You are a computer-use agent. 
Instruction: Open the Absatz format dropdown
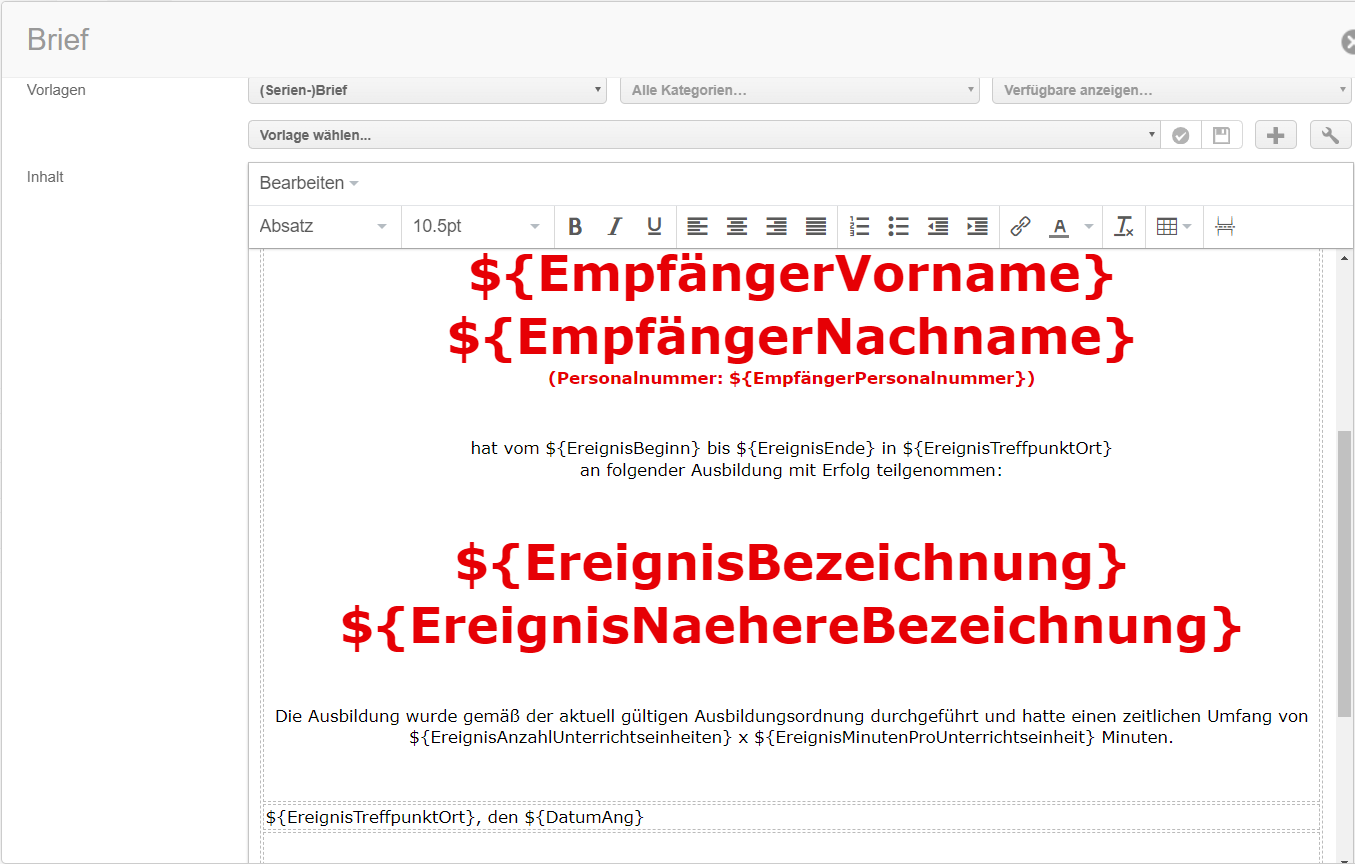click(x=323, y=227)
